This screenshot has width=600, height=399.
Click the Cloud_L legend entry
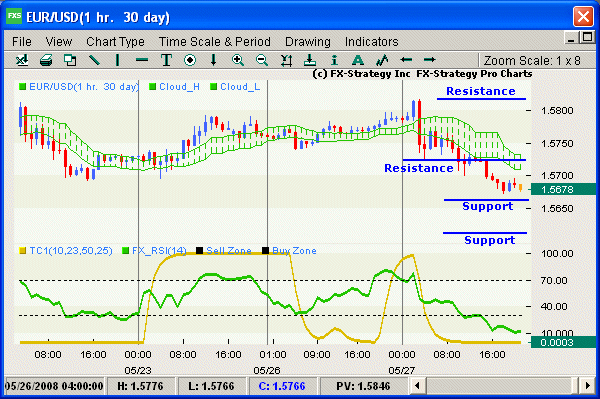click(x=235, y=87)
